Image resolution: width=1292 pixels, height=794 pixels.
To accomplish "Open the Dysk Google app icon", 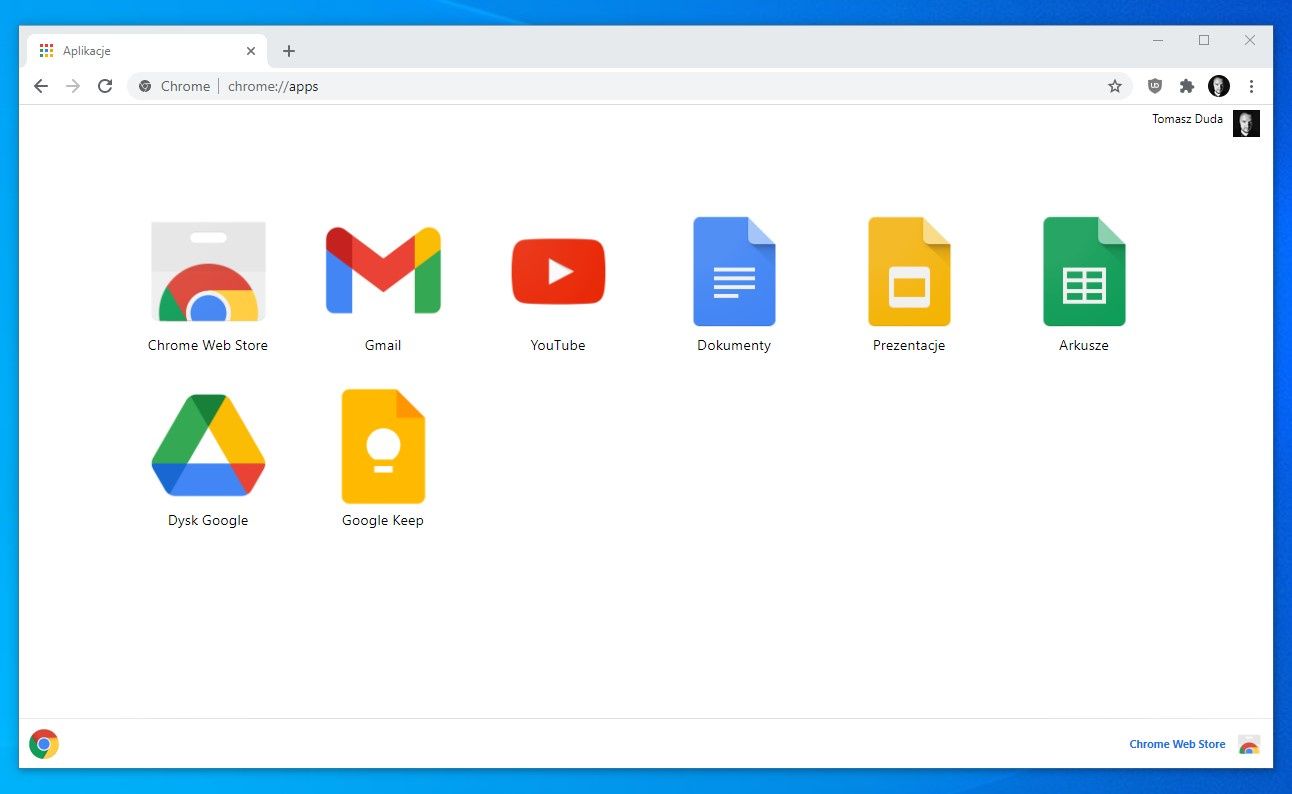I will point(208,446).
